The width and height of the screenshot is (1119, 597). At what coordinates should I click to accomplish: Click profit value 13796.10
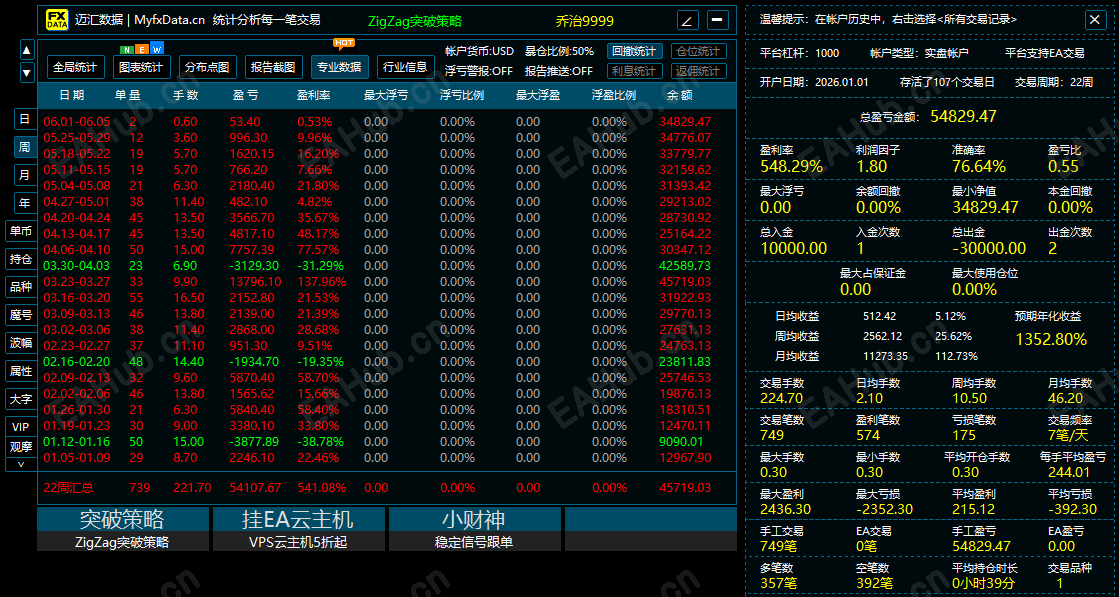tap(255, 282)
